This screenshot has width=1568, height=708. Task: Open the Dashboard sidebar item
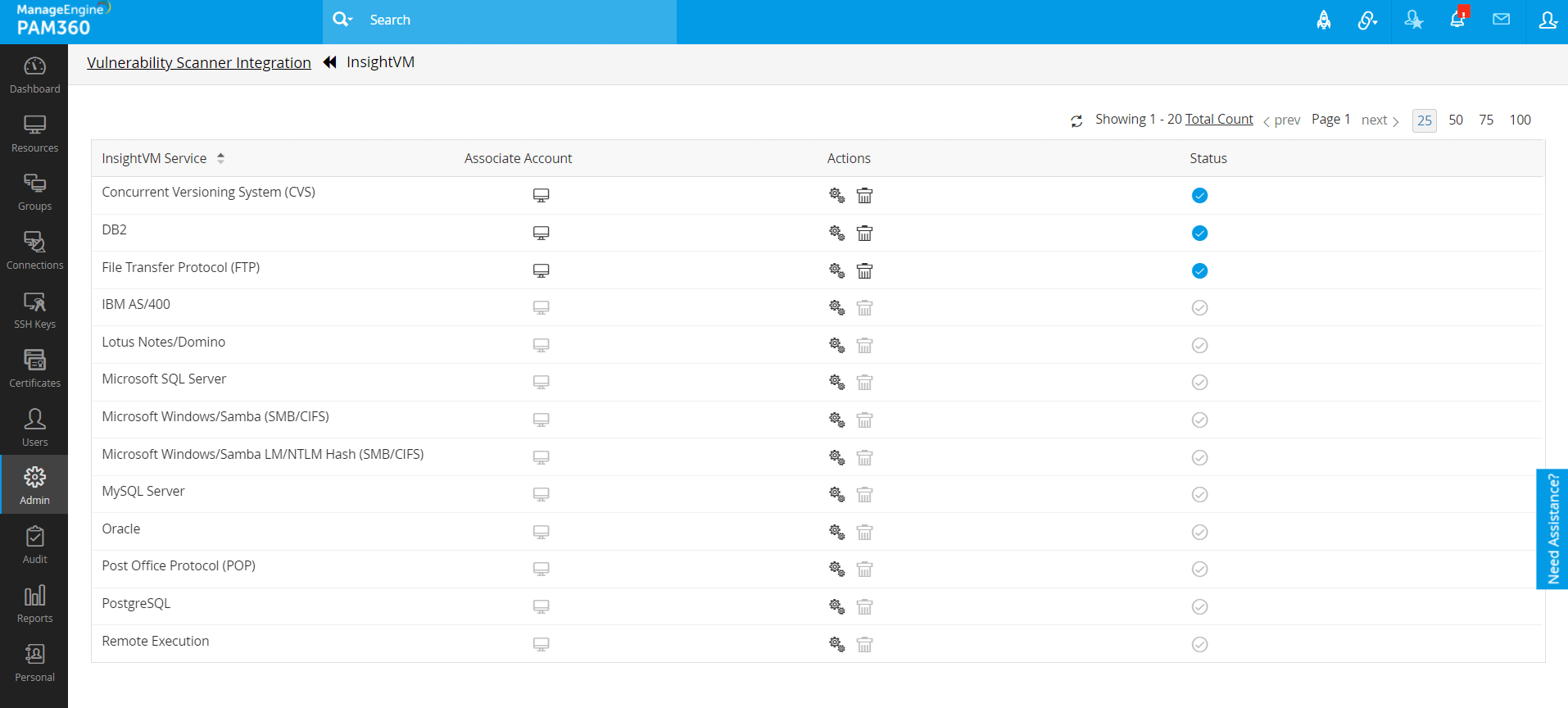[x=34, y=75]
